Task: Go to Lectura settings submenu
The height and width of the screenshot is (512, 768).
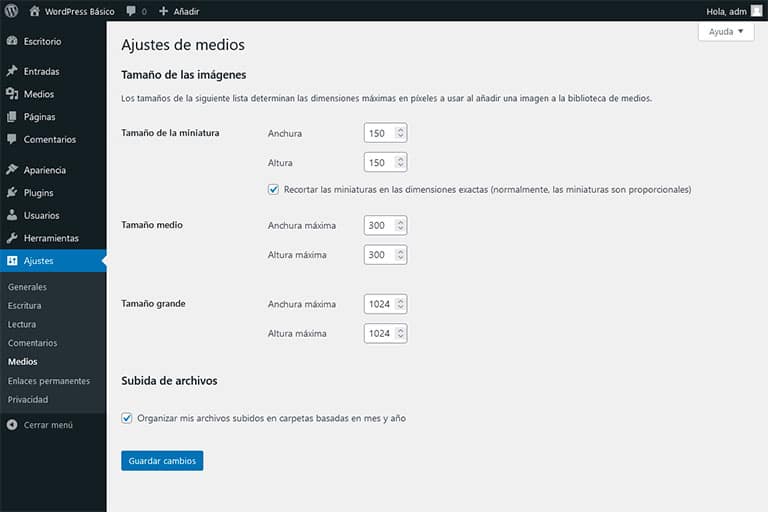Action: tap(22, 324)
